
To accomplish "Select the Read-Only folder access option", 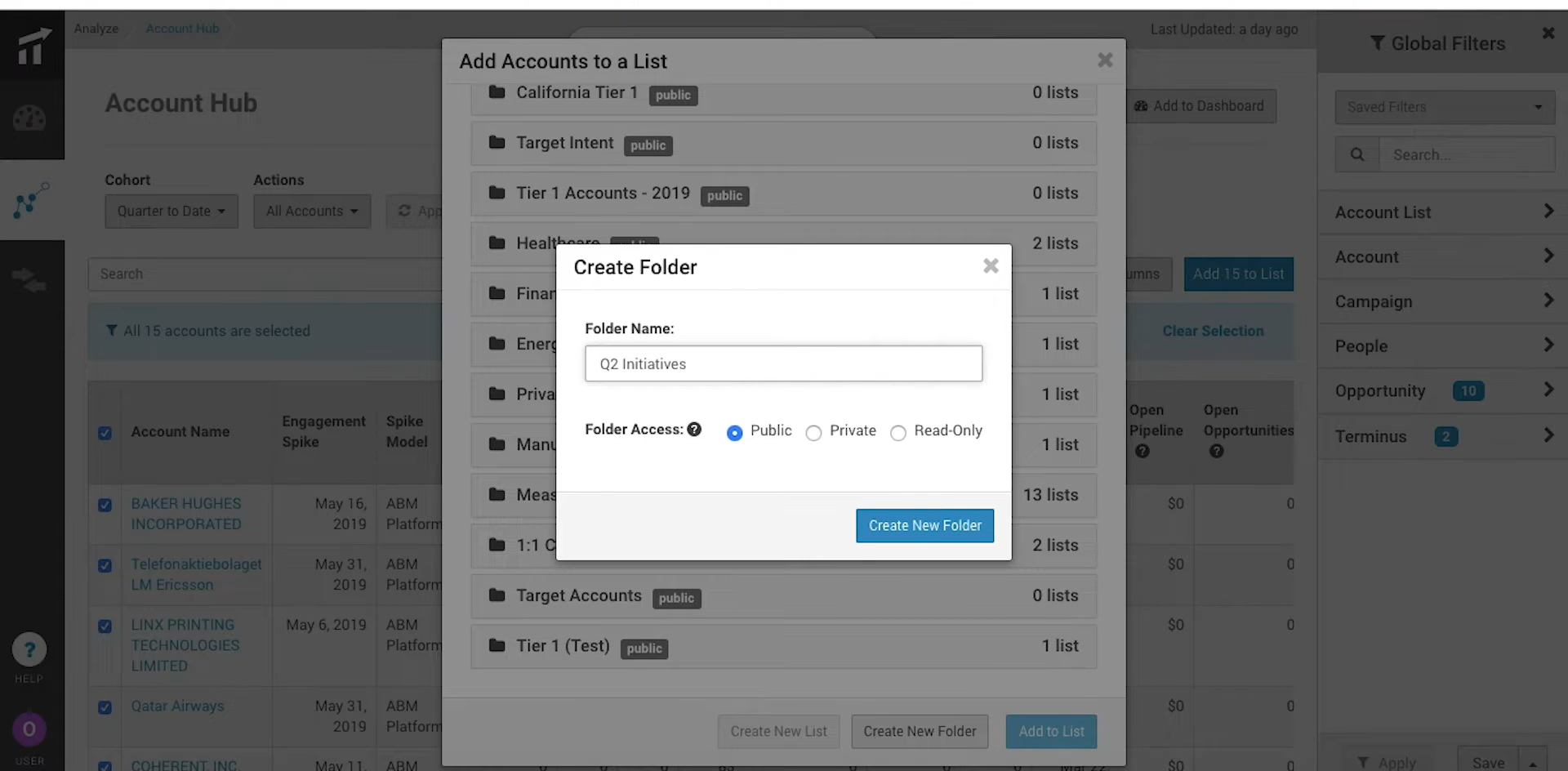I will pyautogui.click(x=898, y=433).
